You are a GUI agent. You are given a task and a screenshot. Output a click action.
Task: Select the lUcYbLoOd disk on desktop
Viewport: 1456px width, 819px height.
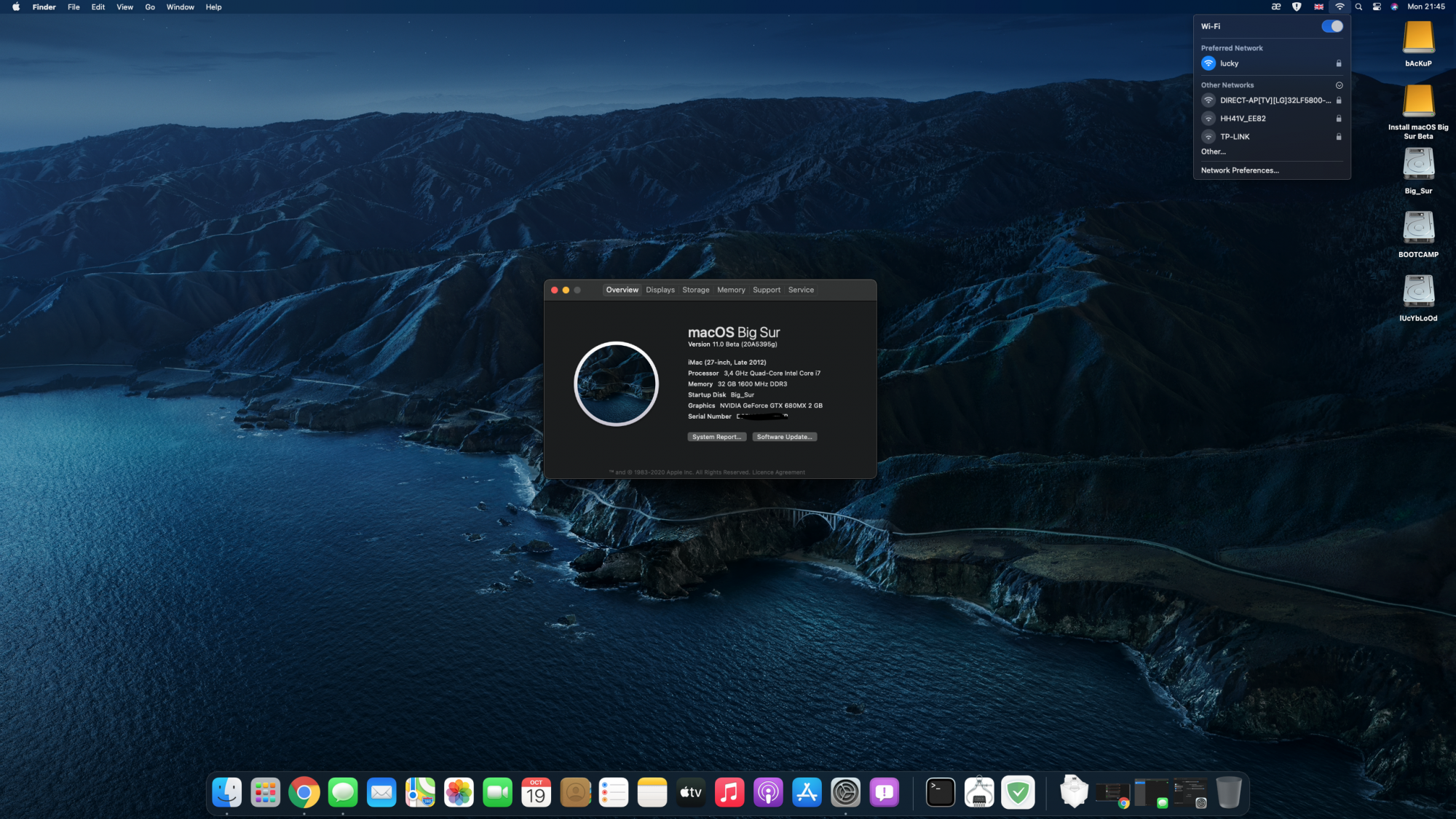[x=1418, y=298]
